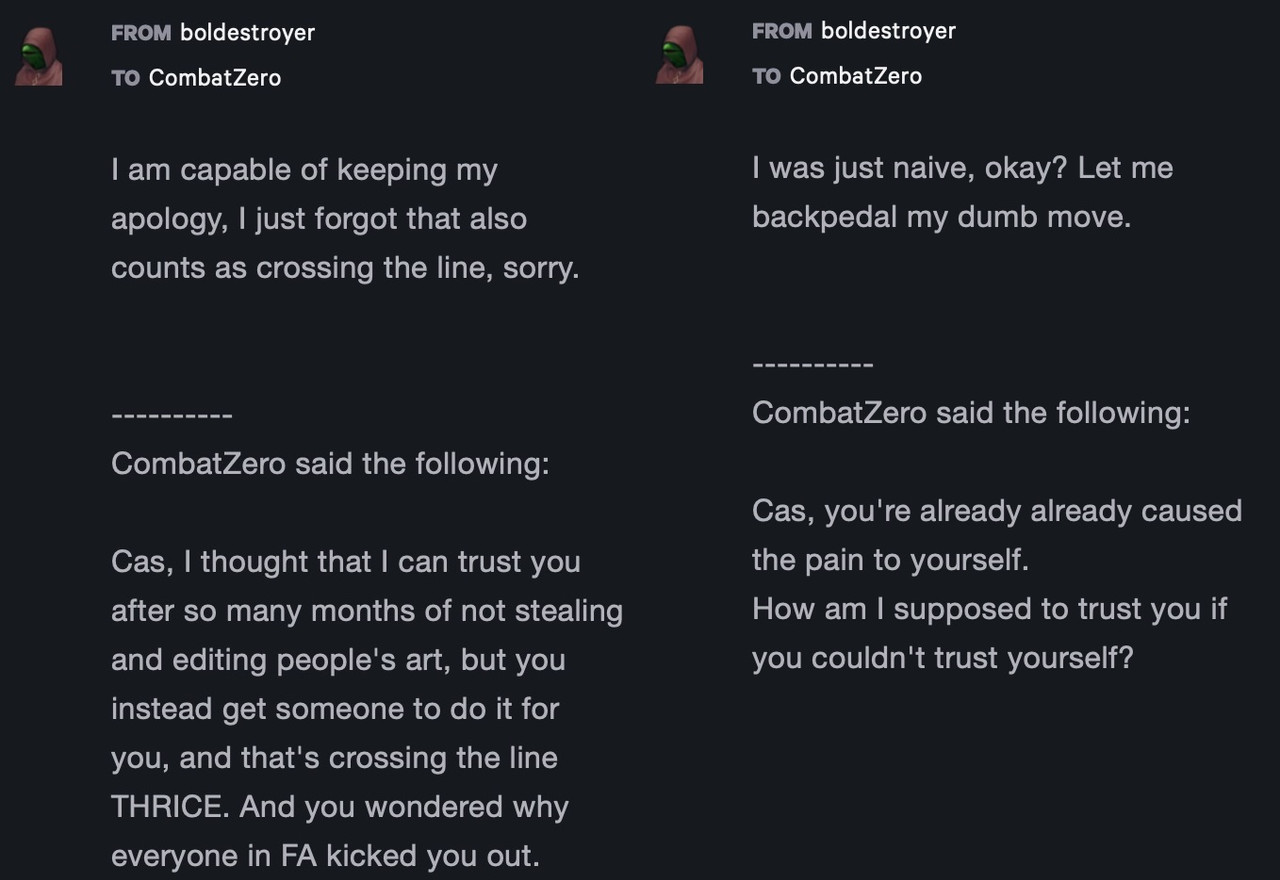Open boldestroyer sender name above naive message

(x=888, y=31)
